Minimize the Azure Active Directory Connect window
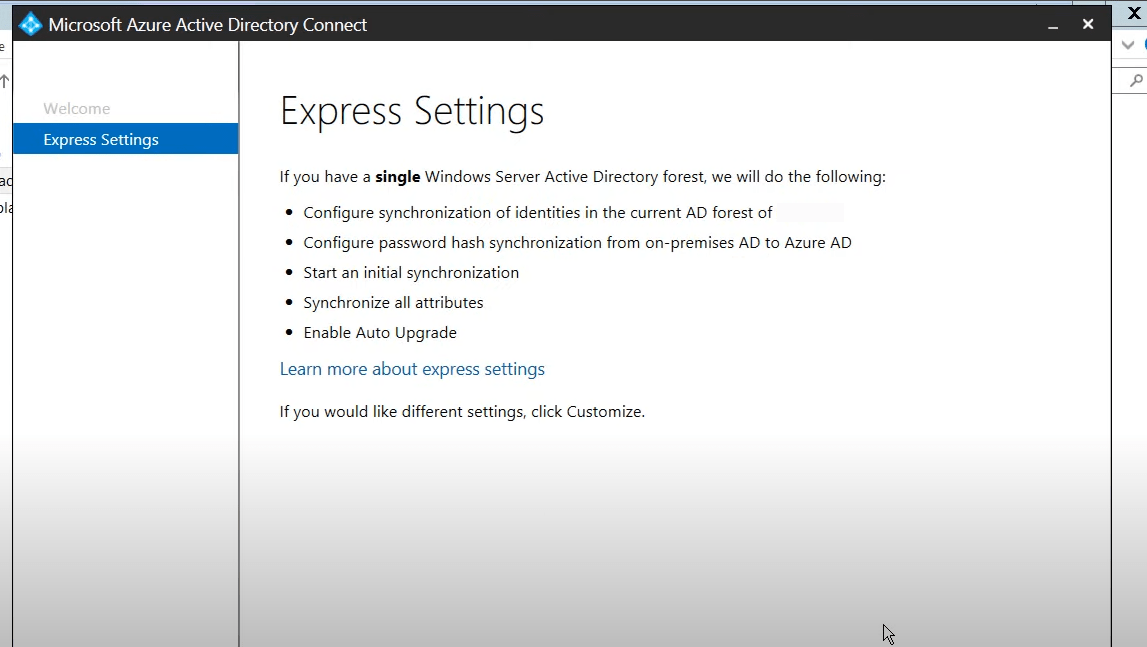1147x647 pixels. pos(1053,25)
